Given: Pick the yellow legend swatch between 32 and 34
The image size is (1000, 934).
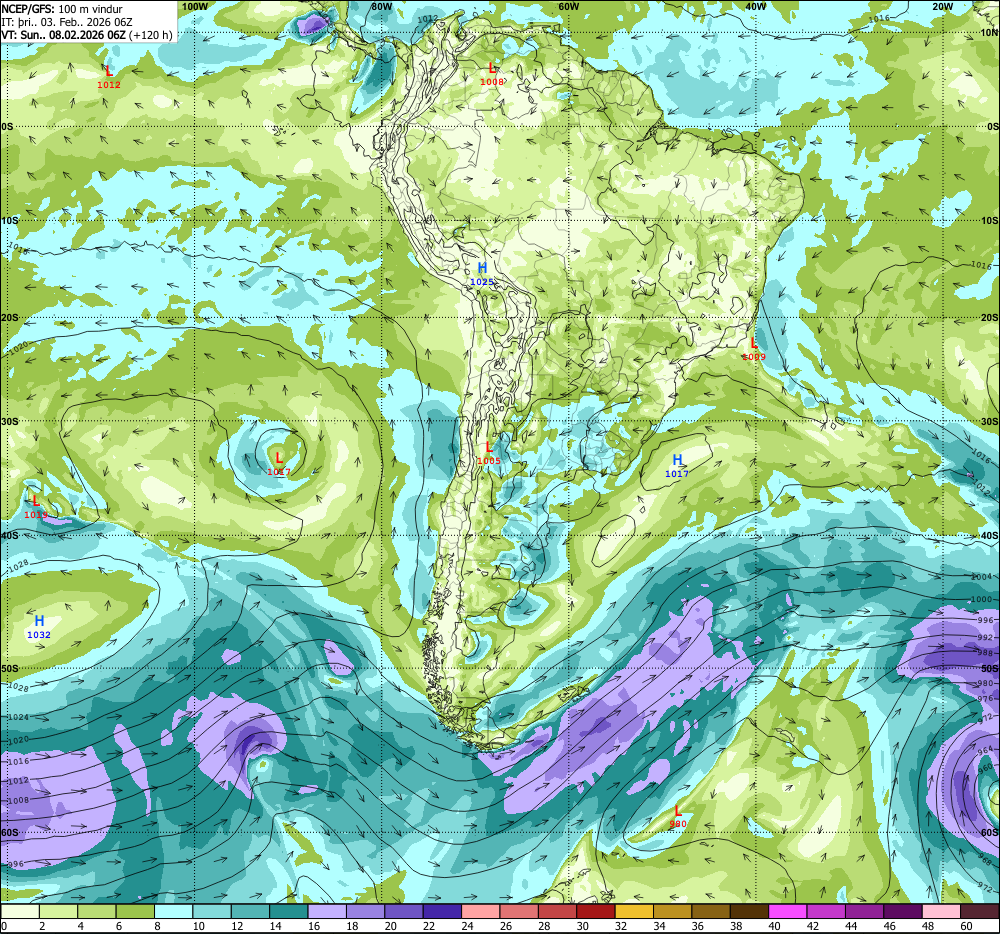Looking at the screenshot, I should [x=634, y=912].
